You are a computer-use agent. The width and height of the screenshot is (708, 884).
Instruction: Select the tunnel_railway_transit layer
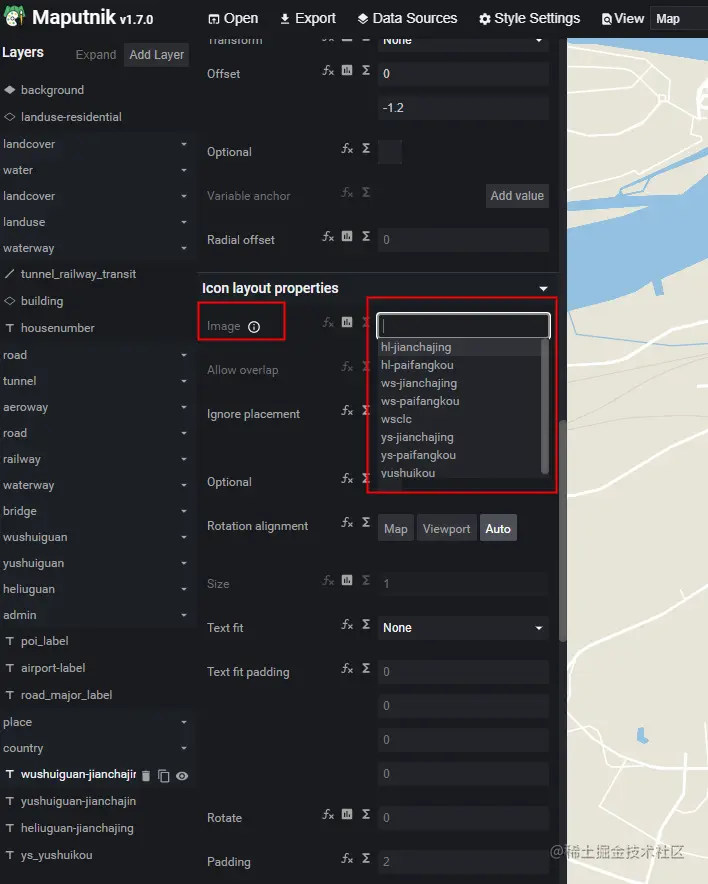pos(78,274)
